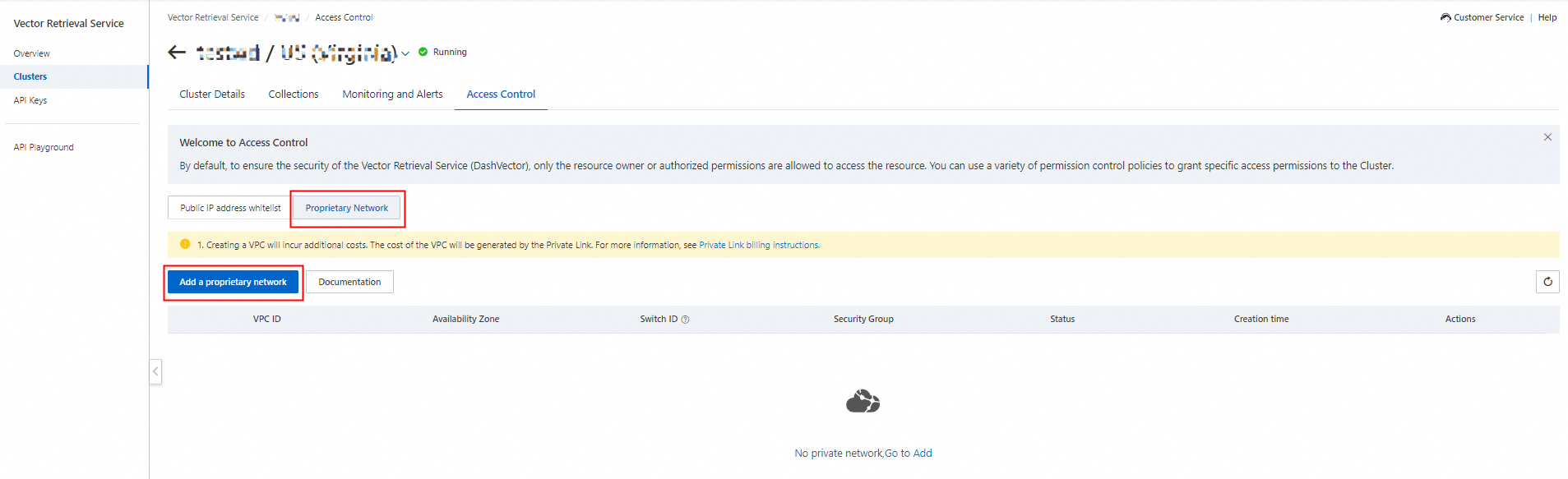Screen dimensions: 1568x479
Task: Select the Access Control tab
Action: 501,94
